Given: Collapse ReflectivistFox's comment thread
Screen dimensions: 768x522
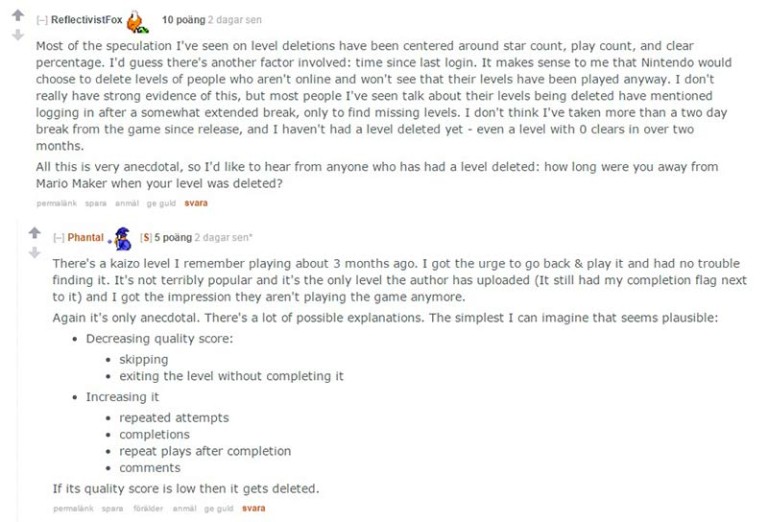Looking at the screenshot, I should pyautogui.click(x=42, y=20).
